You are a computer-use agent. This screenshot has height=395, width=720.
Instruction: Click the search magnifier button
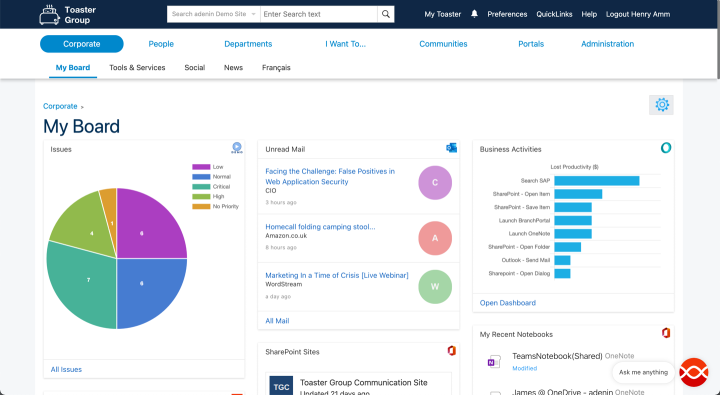386,14
